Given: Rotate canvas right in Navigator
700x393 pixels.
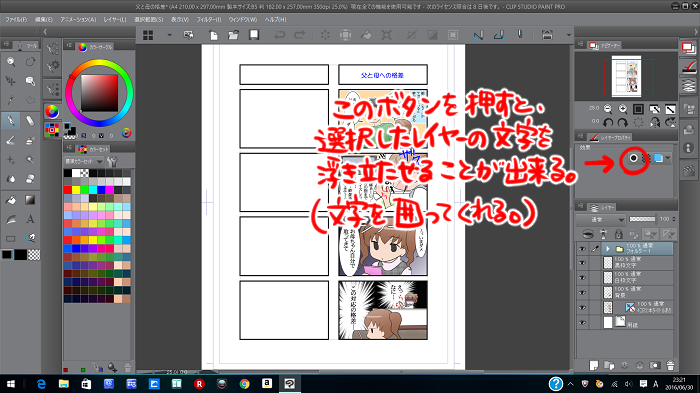Looking at the screenshot, I should click(x=623, y=122).
